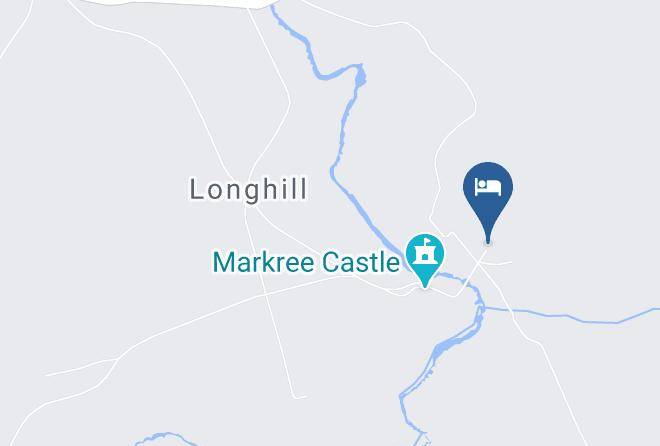Click the flag atop the castle icon

pos(427,242)
